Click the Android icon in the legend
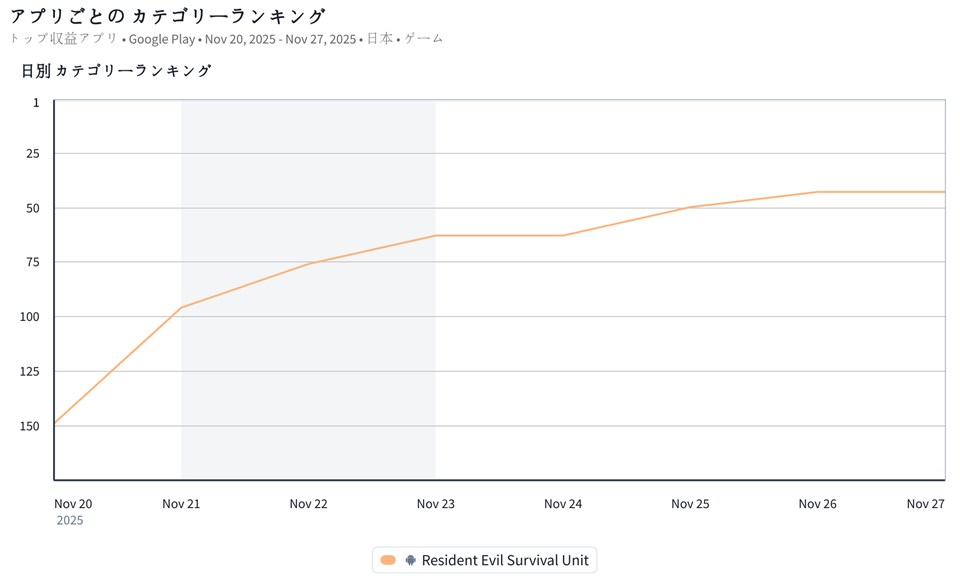This screenshot has height=576, width=960. [x=411, y=561]
